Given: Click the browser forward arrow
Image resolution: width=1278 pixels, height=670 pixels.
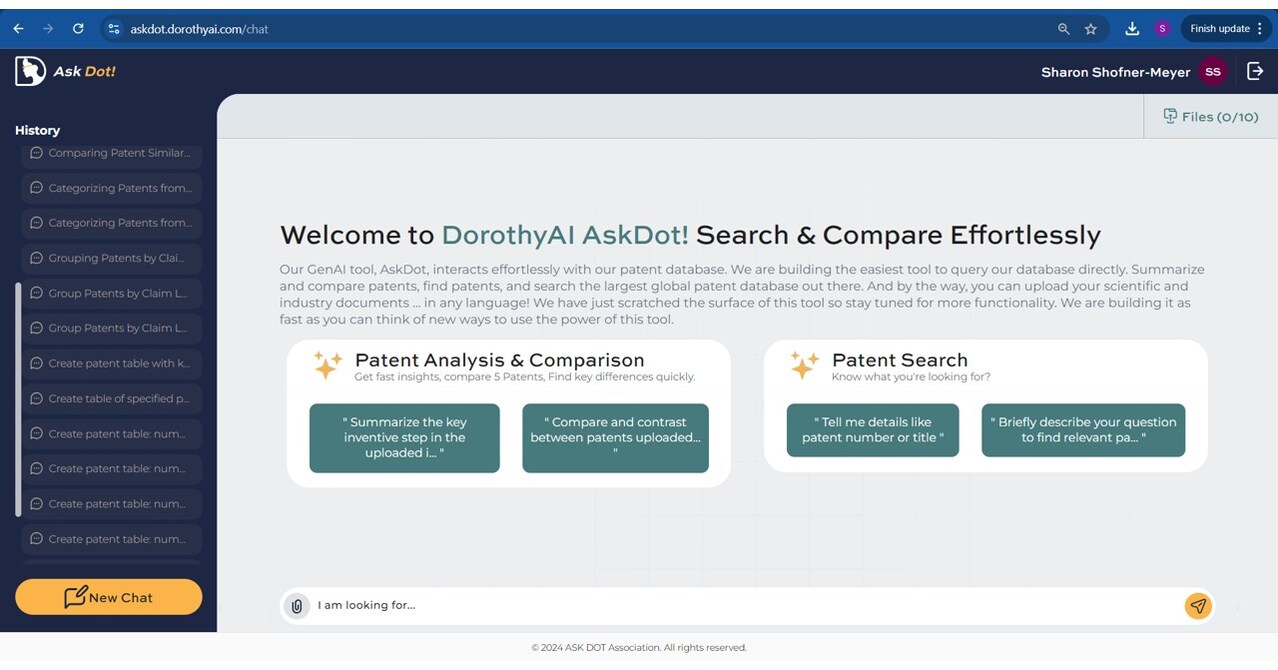Looking at the screenshot, I should [48, 29].
